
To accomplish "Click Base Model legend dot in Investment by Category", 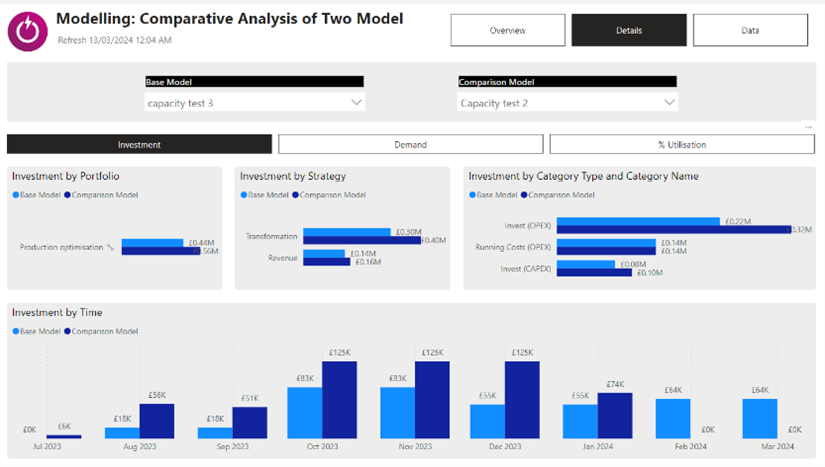I will (472, 195).
